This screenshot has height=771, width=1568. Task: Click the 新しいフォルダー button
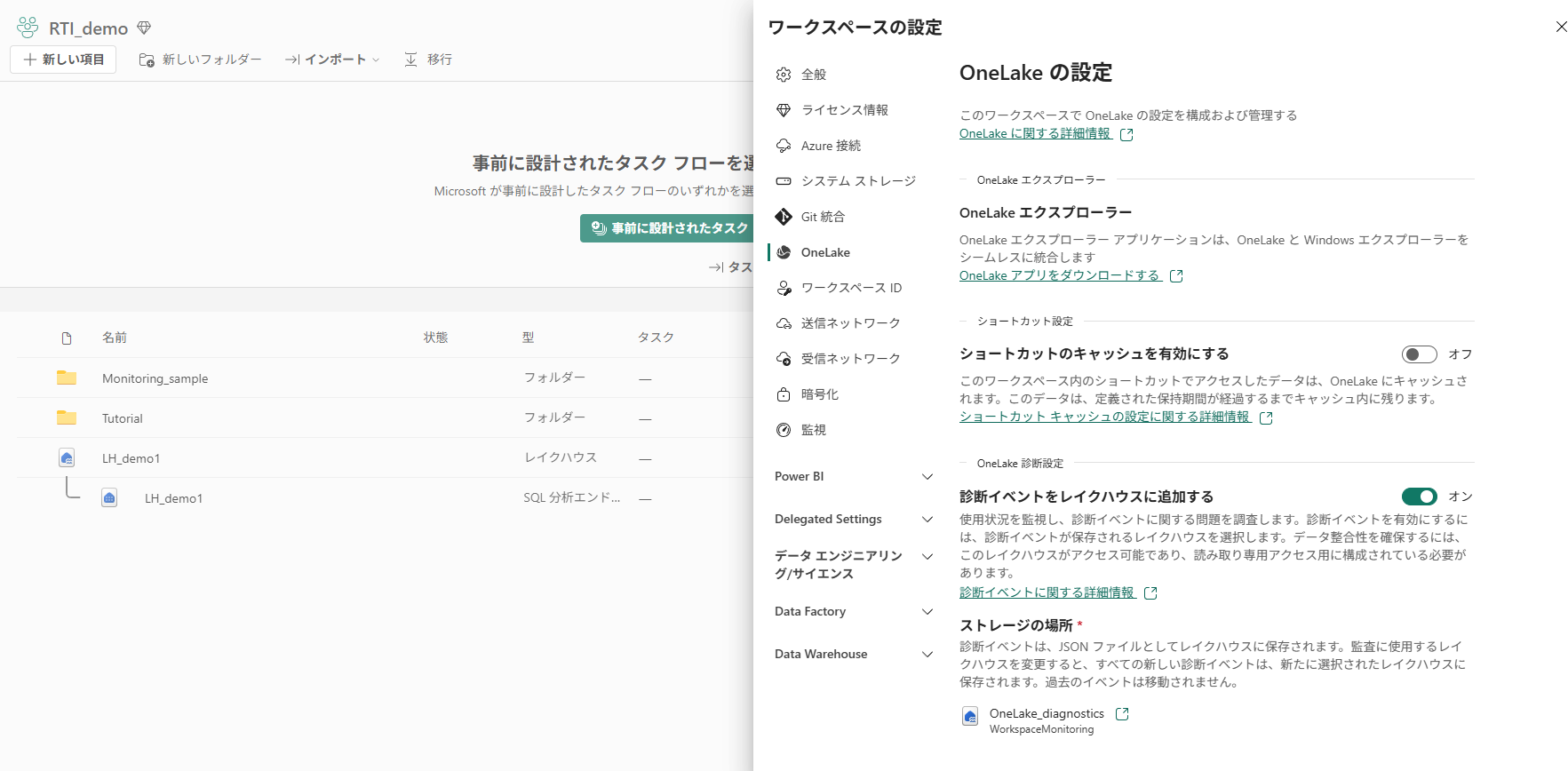pos(200,60)
